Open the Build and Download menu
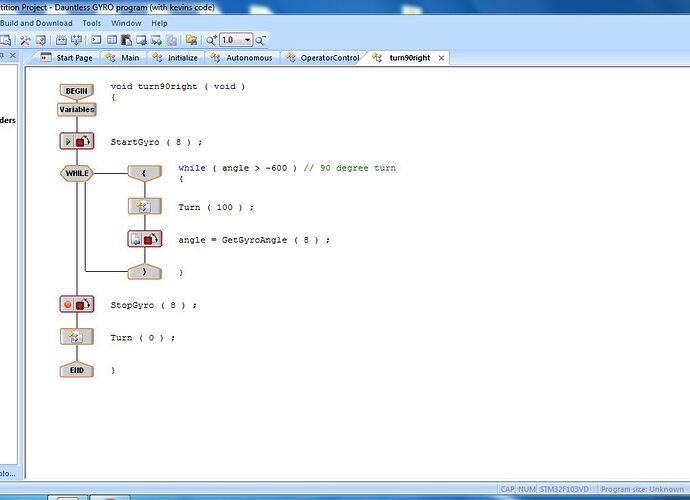 pos(36,23)
